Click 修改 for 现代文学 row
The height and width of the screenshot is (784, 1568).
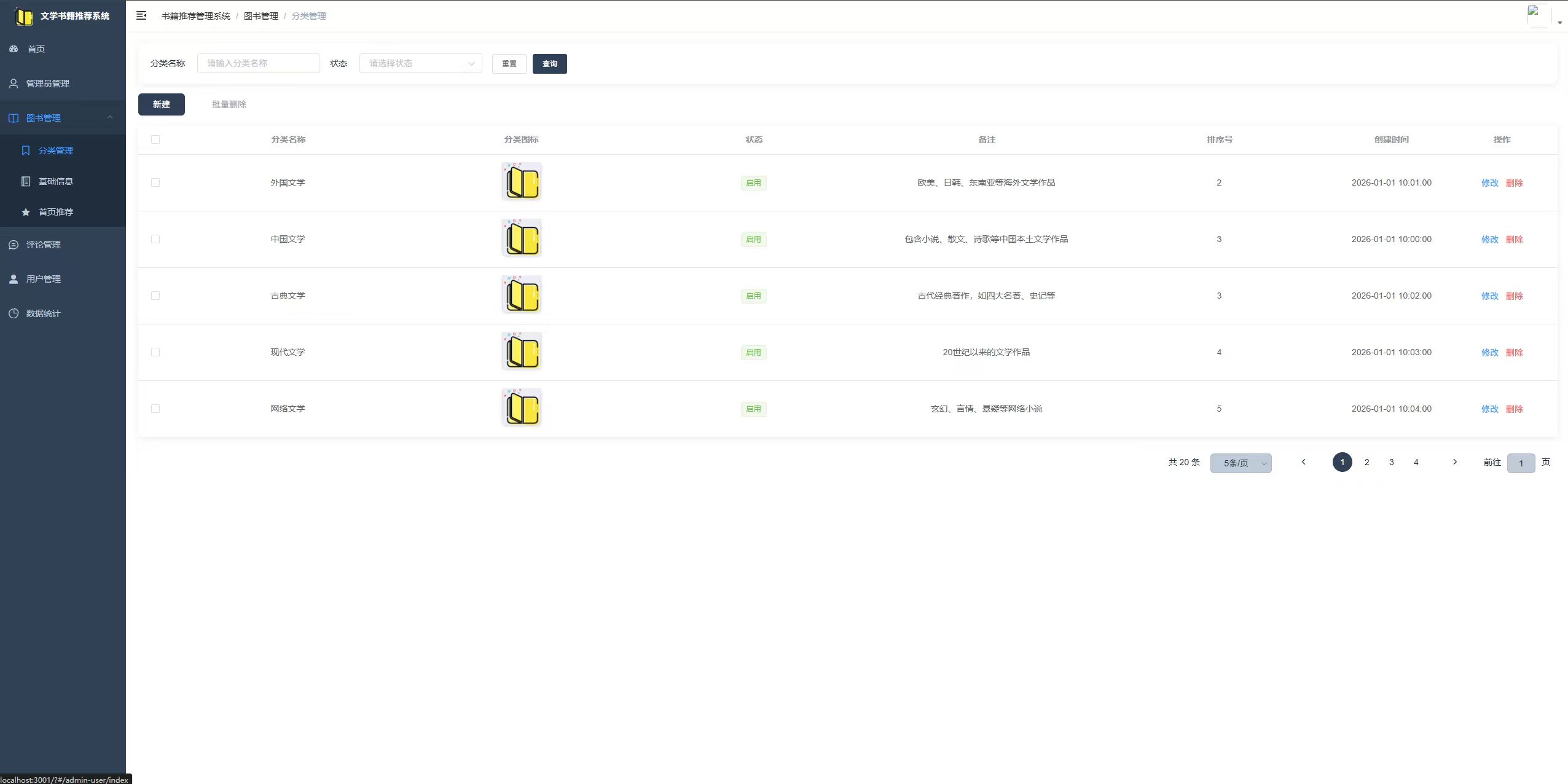(1490, 352)
